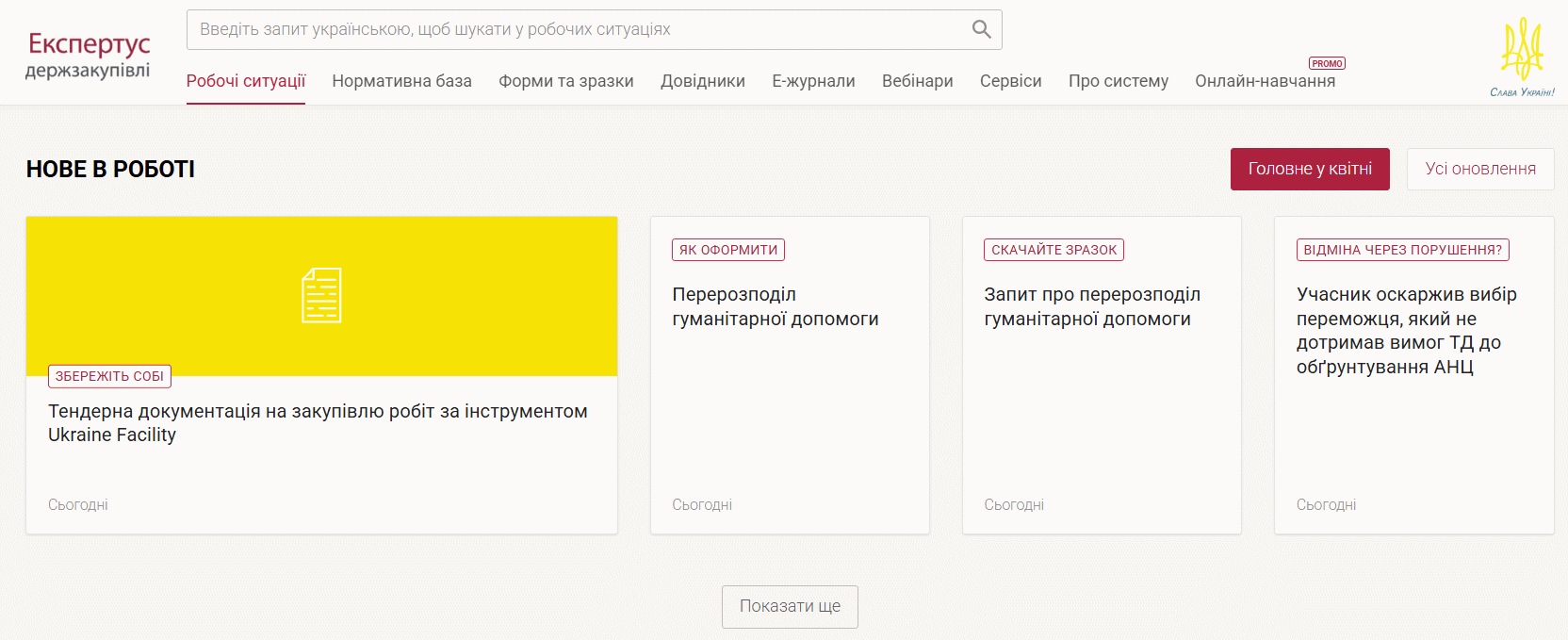This screenshot has height=640, width=1568.
Task: Click the ВІДМІНА ЧЕРЕЗ ПОРУШЕННЯ? tag
Action: 1402,250
